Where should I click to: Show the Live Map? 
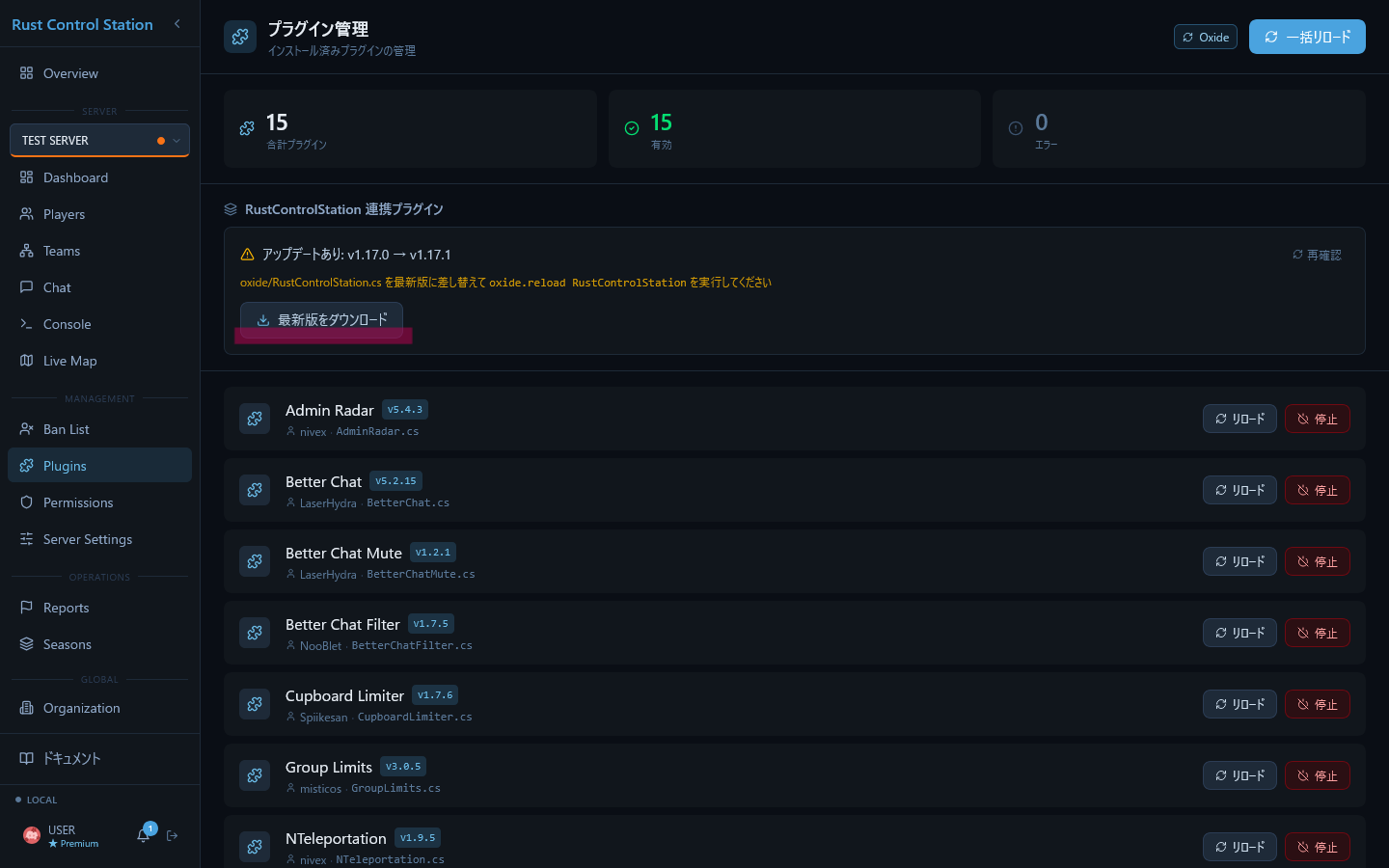point(99,361)
